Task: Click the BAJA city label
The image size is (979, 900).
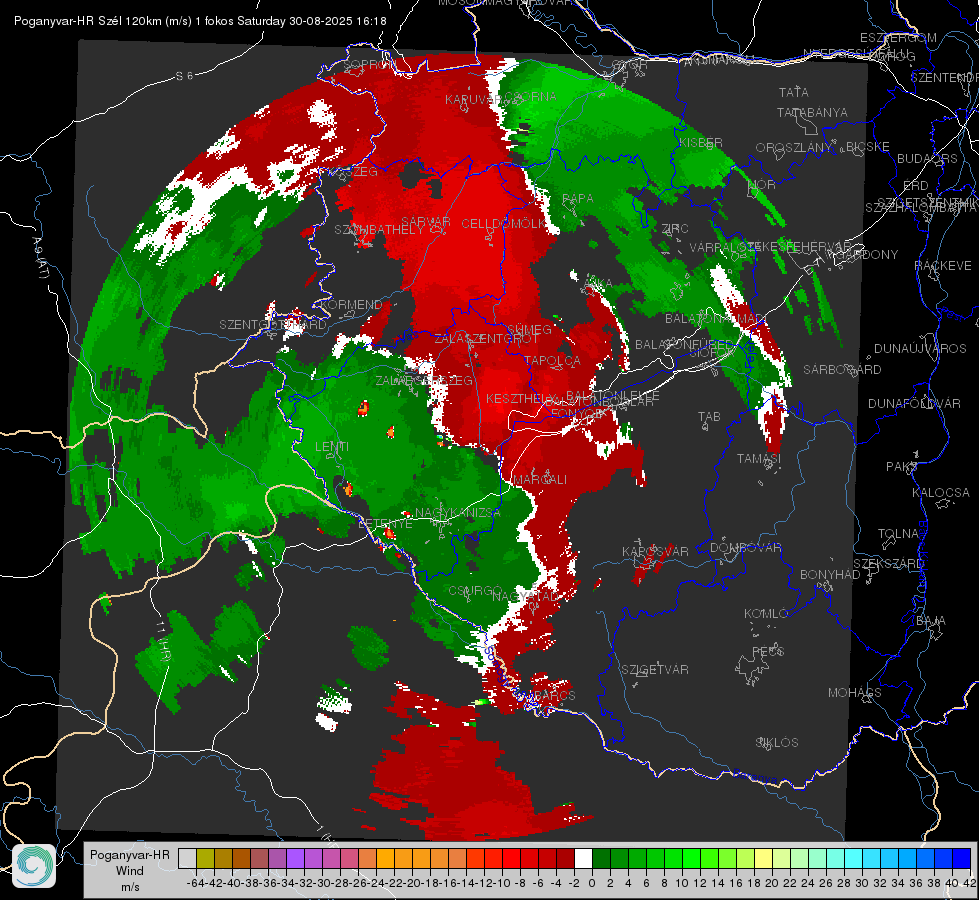Action: point(932,621)
